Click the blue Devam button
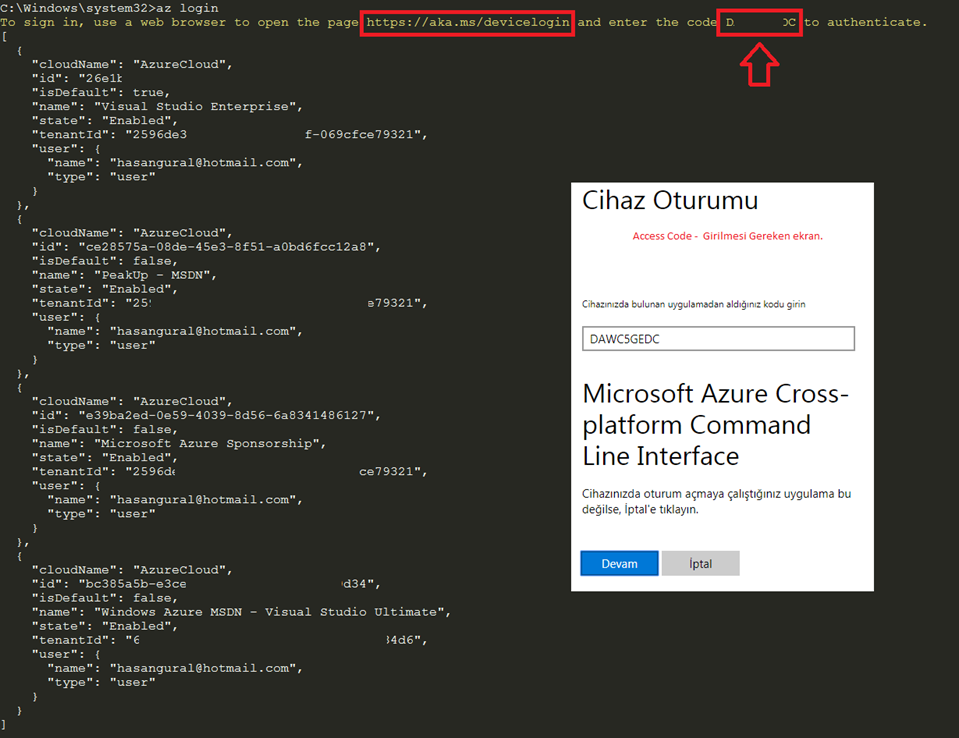959x738 pixels. click(x=619, y=563)
